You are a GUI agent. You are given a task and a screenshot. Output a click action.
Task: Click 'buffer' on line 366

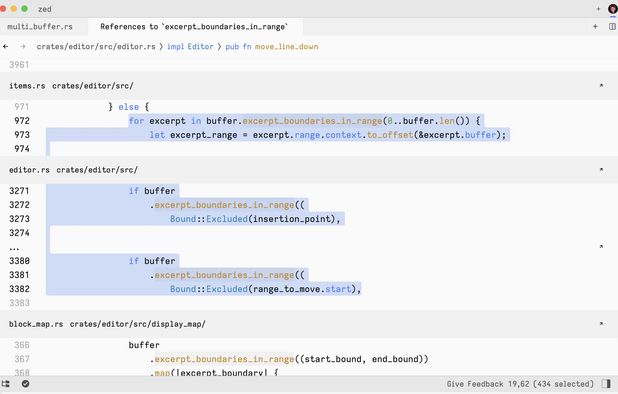click(x=144, y=345)
